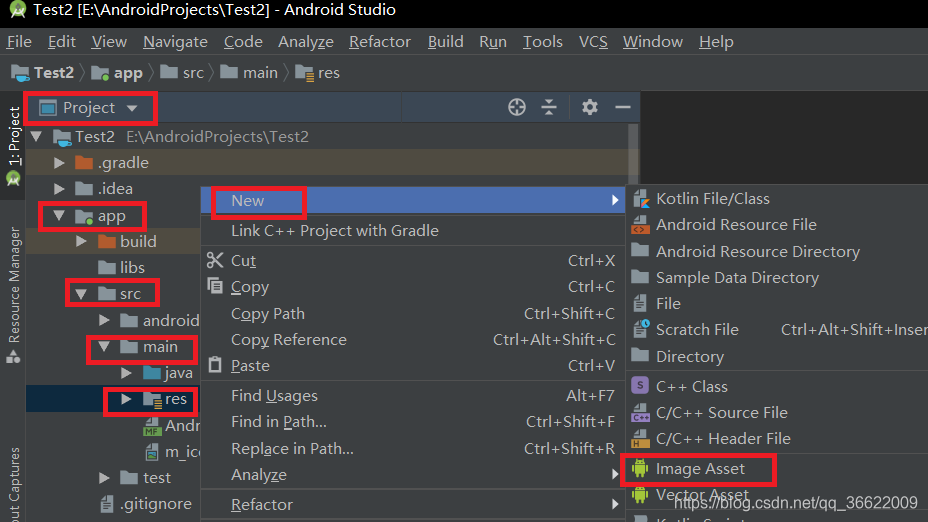
Task: Click the C/C++ Source File icon
Action: [x=640, y=413]
